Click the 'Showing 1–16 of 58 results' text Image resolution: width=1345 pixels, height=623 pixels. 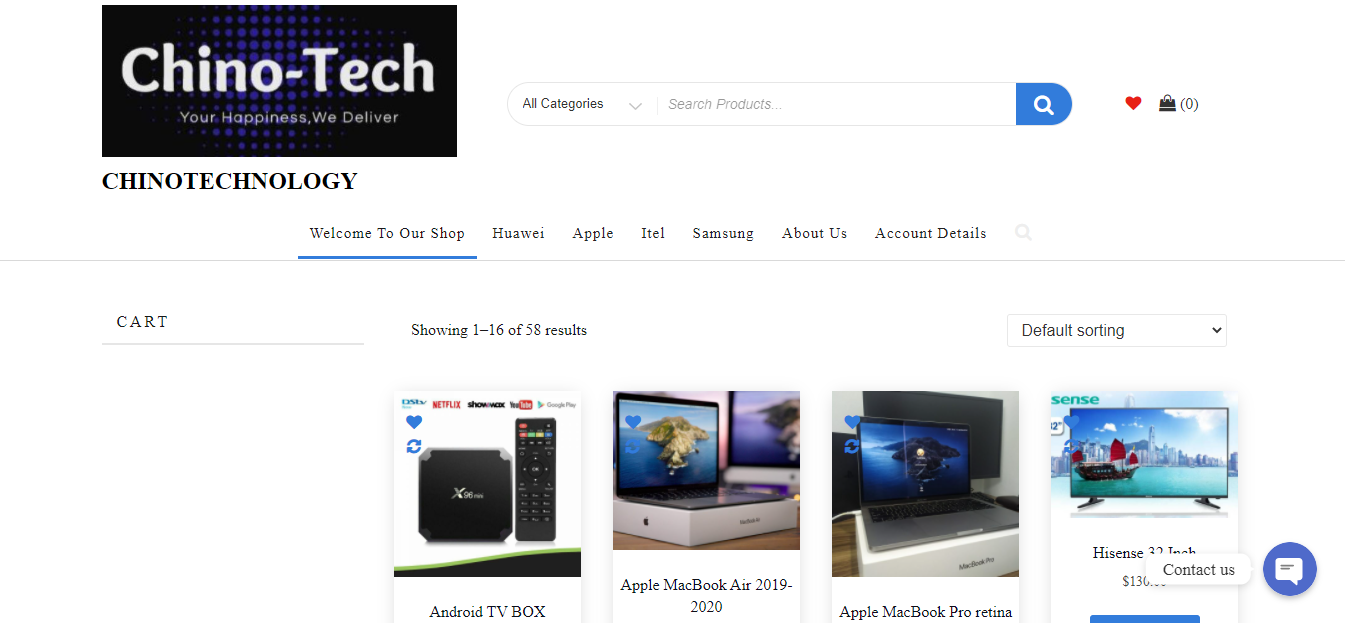(499, 330)
